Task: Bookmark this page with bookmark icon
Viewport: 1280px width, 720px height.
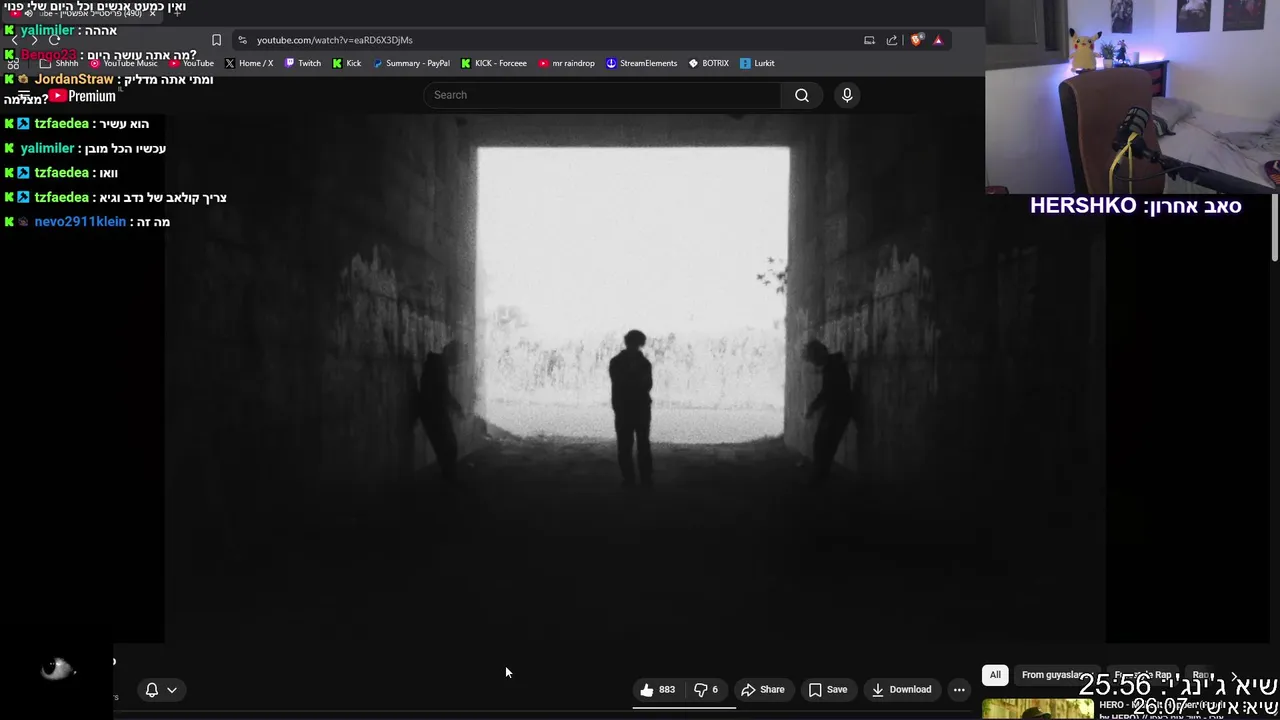Action: (216, 40)
